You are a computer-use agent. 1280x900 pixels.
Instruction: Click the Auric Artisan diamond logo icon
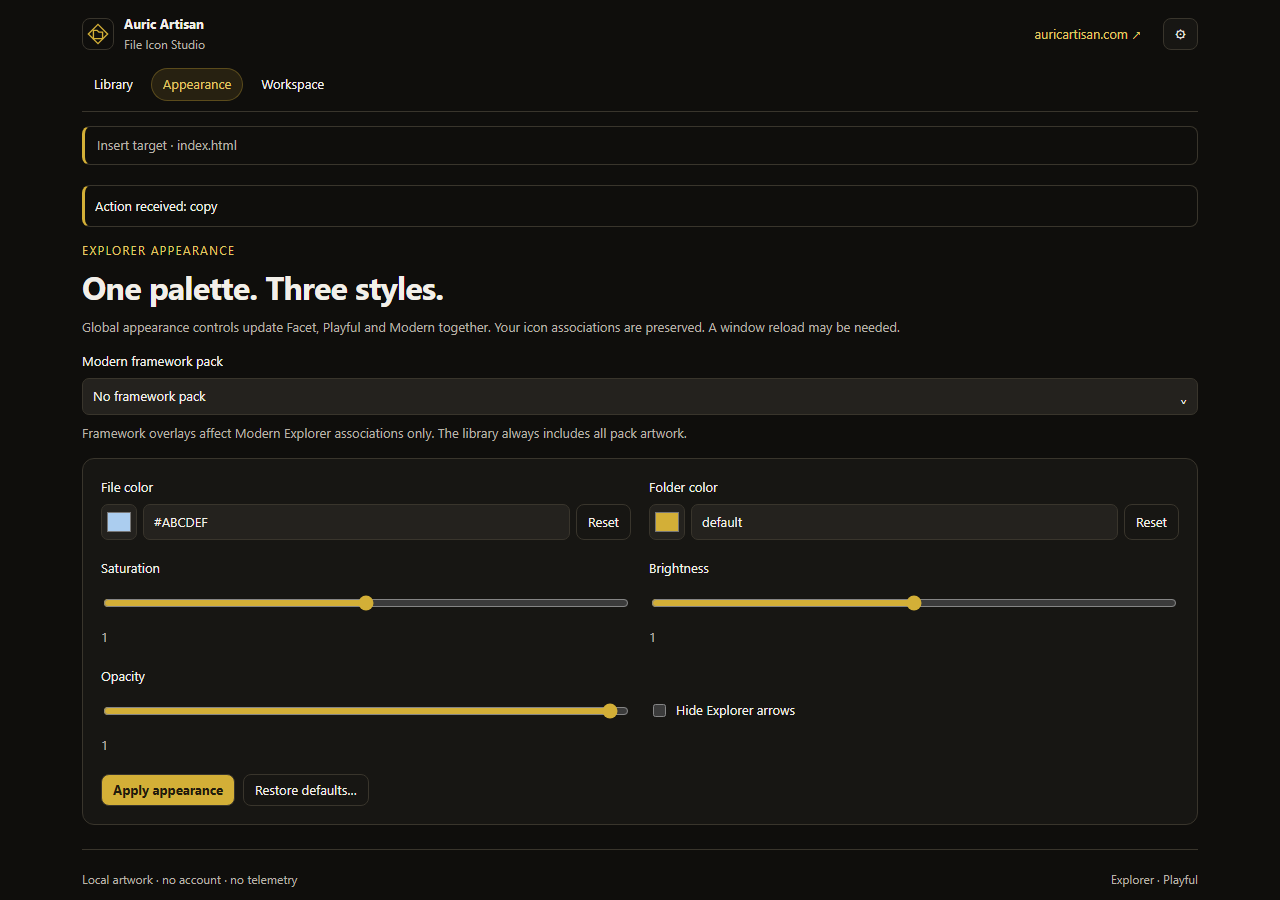coord(98,34)
